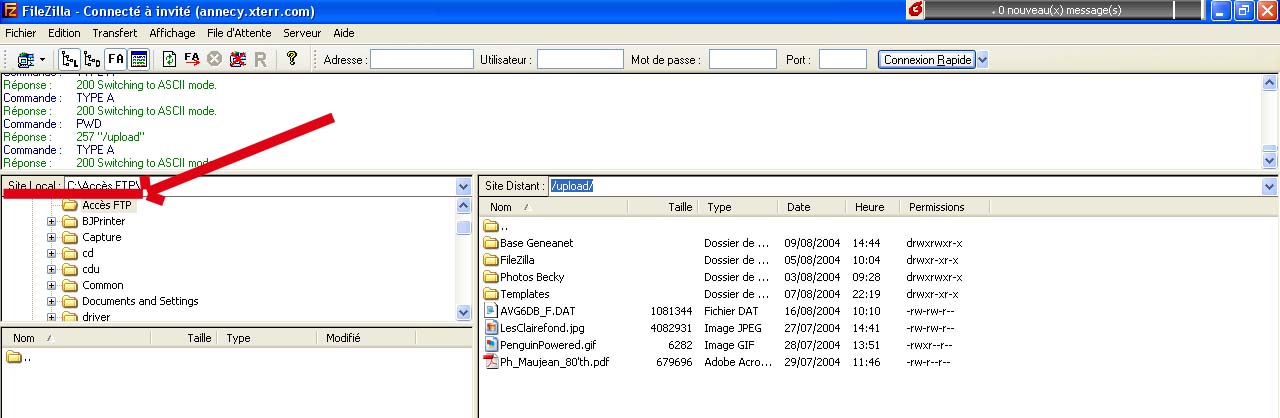
Task: Click the process queue arrow icon
Action: [192, 60]
